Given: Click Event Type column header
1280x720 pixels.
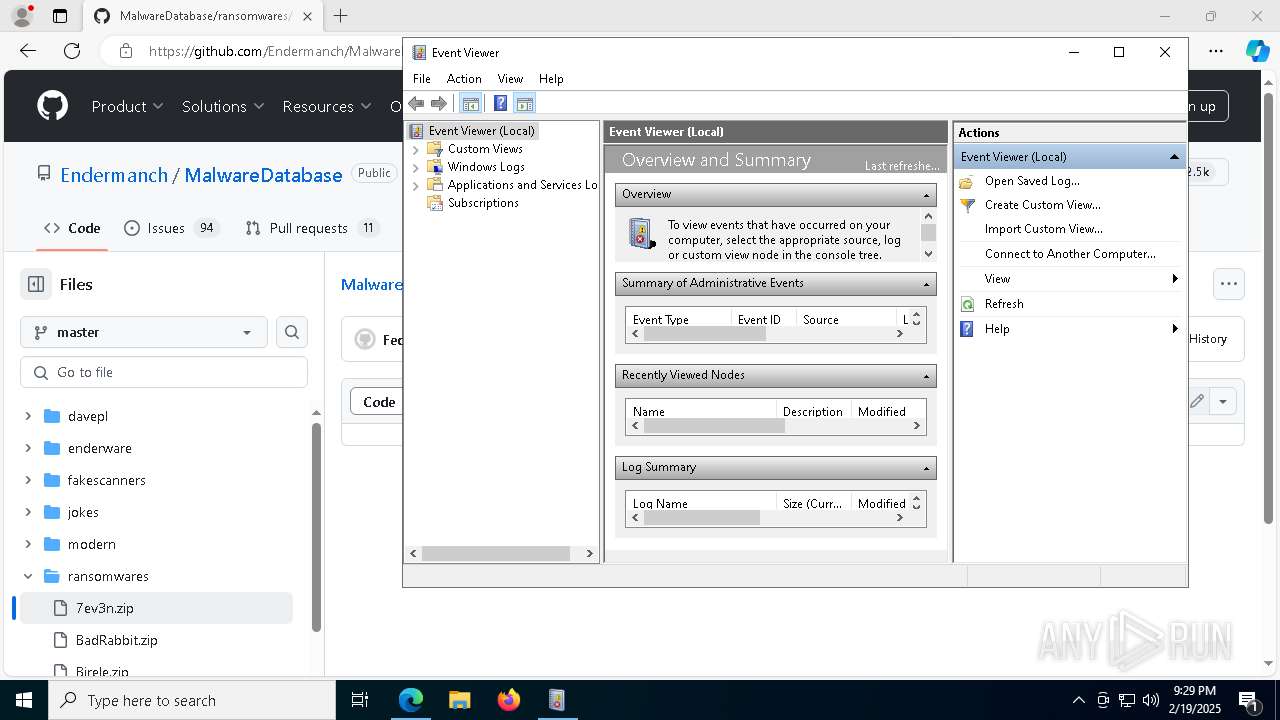Looking at the screenshot, I should 680,320.
